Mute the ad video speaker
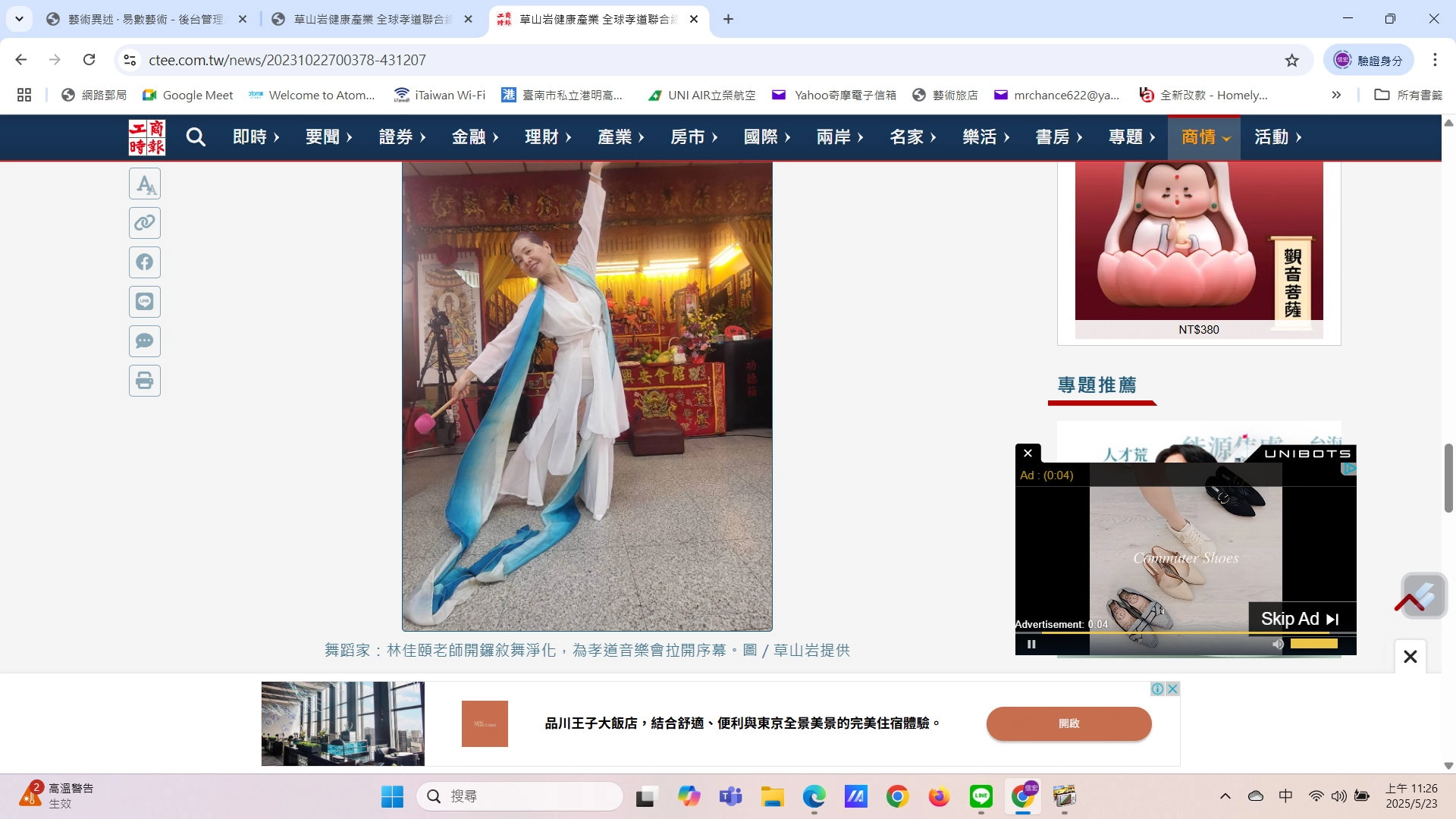 [x=1278, y=644]
